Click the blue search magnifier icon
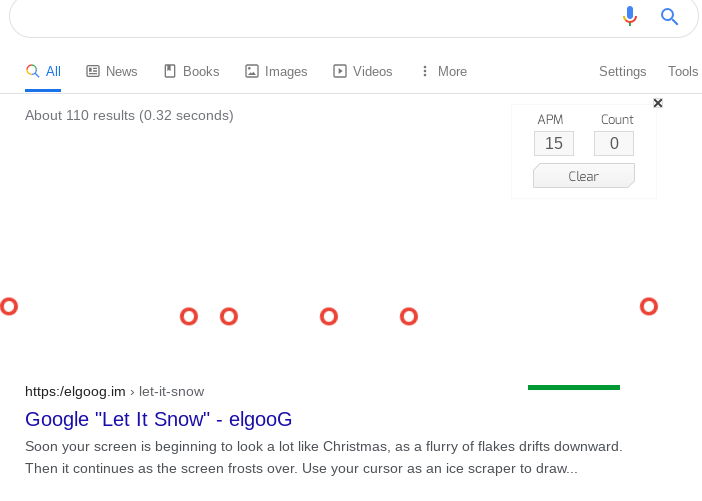Image resolution: width=702 pixels, height=501 pixels. pos(669,17)
